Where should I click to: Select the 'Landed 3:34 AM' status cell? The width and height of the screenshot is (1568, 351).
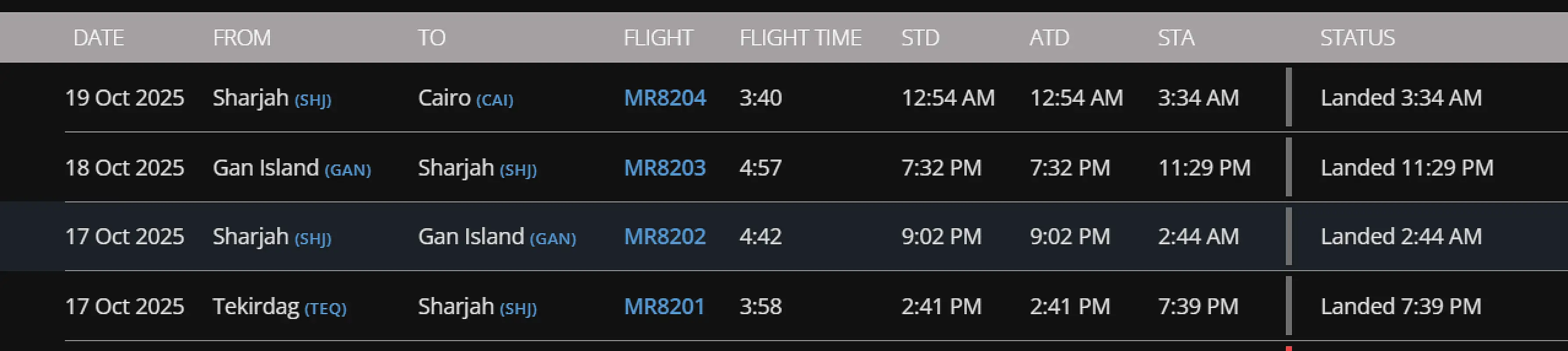click(x=1401, y=98)
